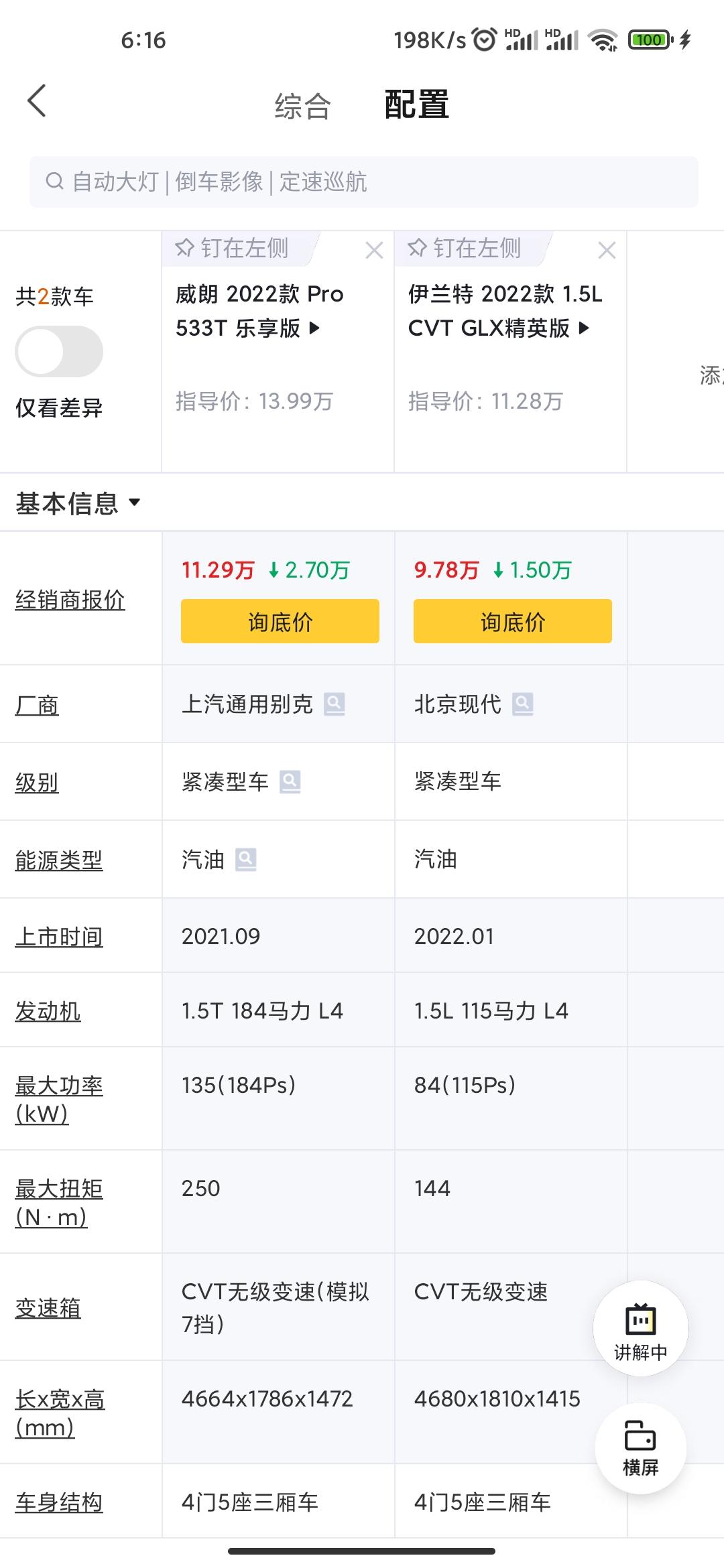Select 4680x1810x1415 dimension cell
The height and width of the screenshot is (1568, 724).
[x=511, y=1413]
